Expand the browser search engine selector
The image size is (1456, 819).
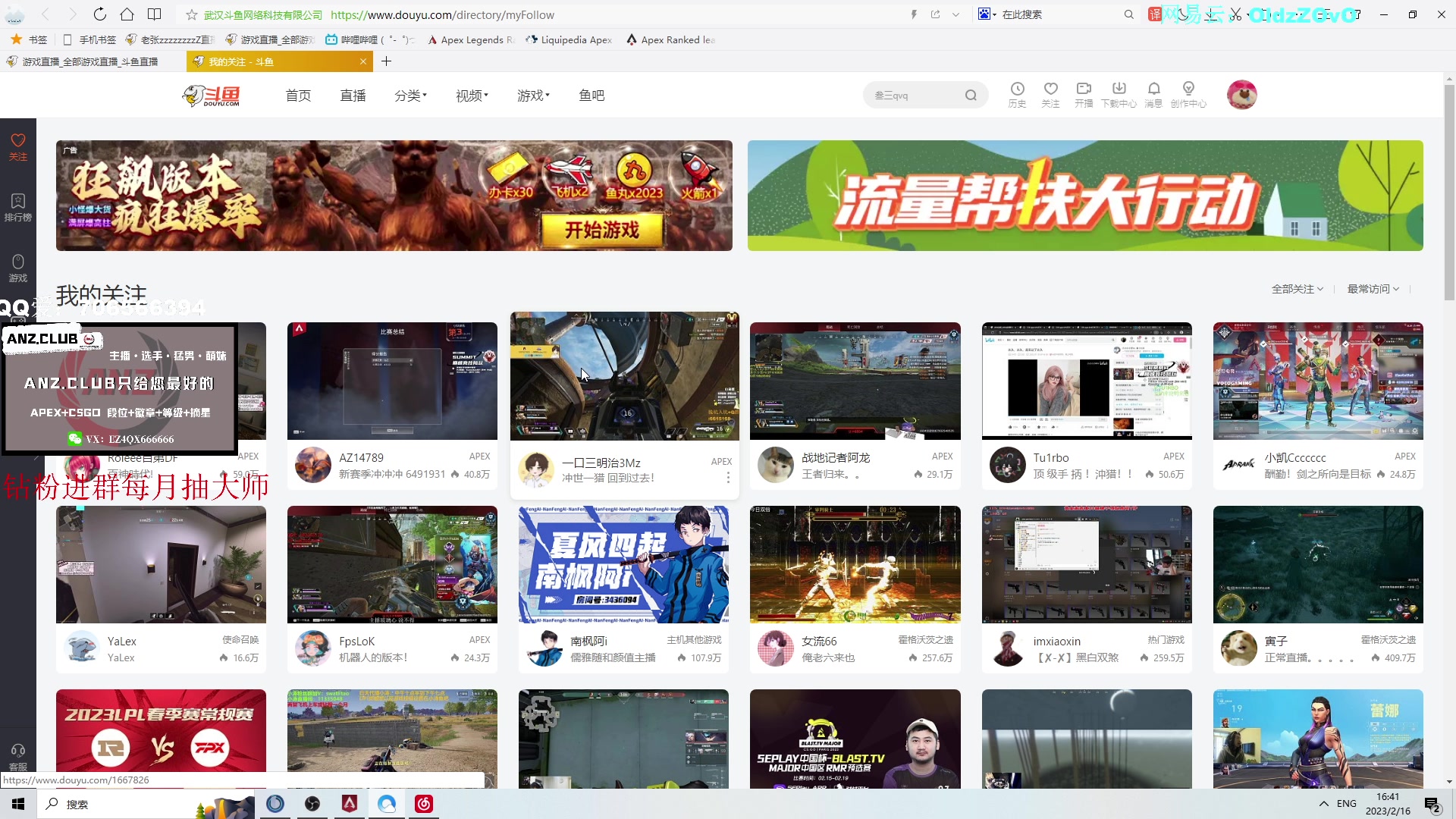tap(987, 14)
